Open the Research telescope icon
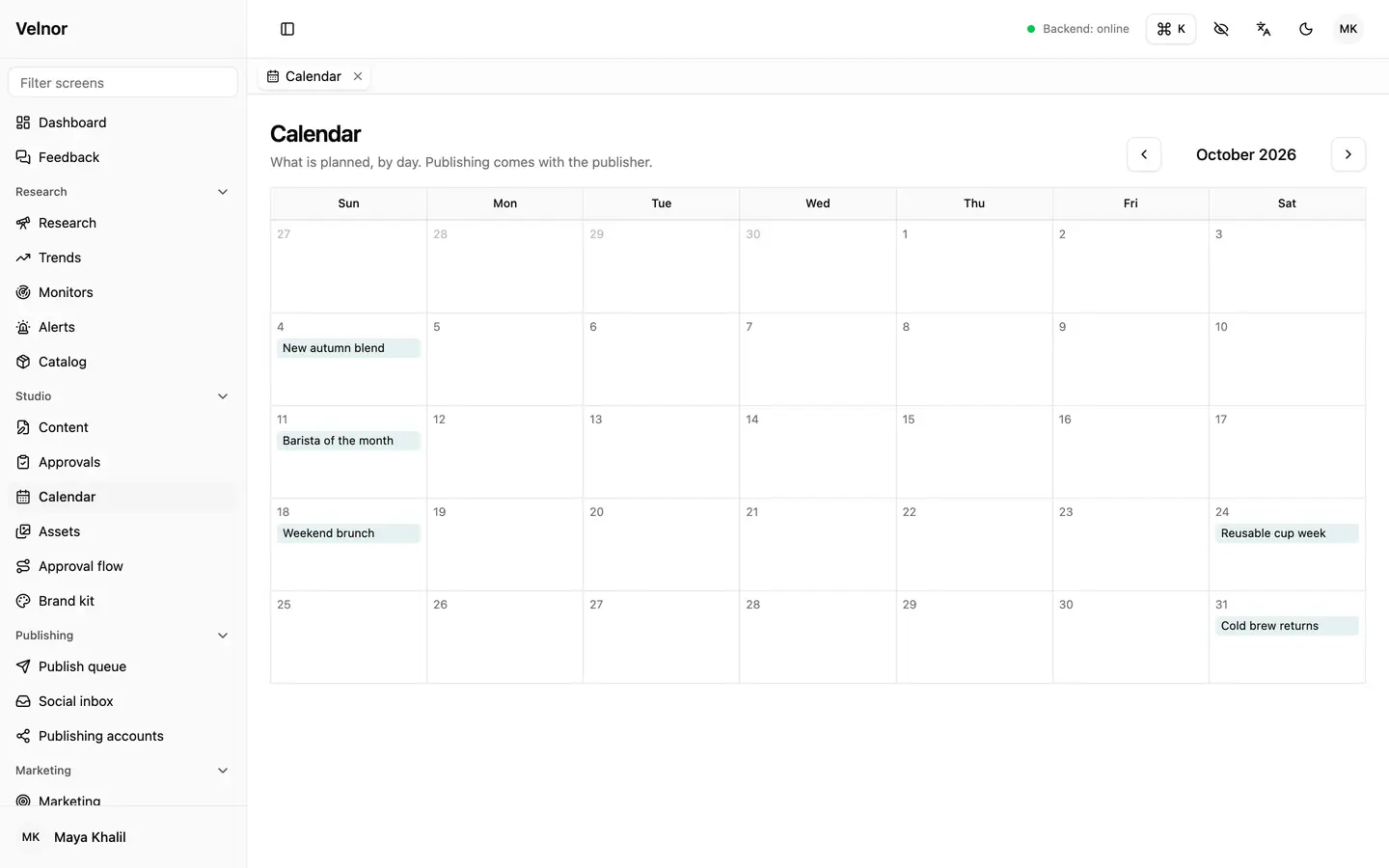The height and width of the screenshot is (868, 1389). click(23, 223)
